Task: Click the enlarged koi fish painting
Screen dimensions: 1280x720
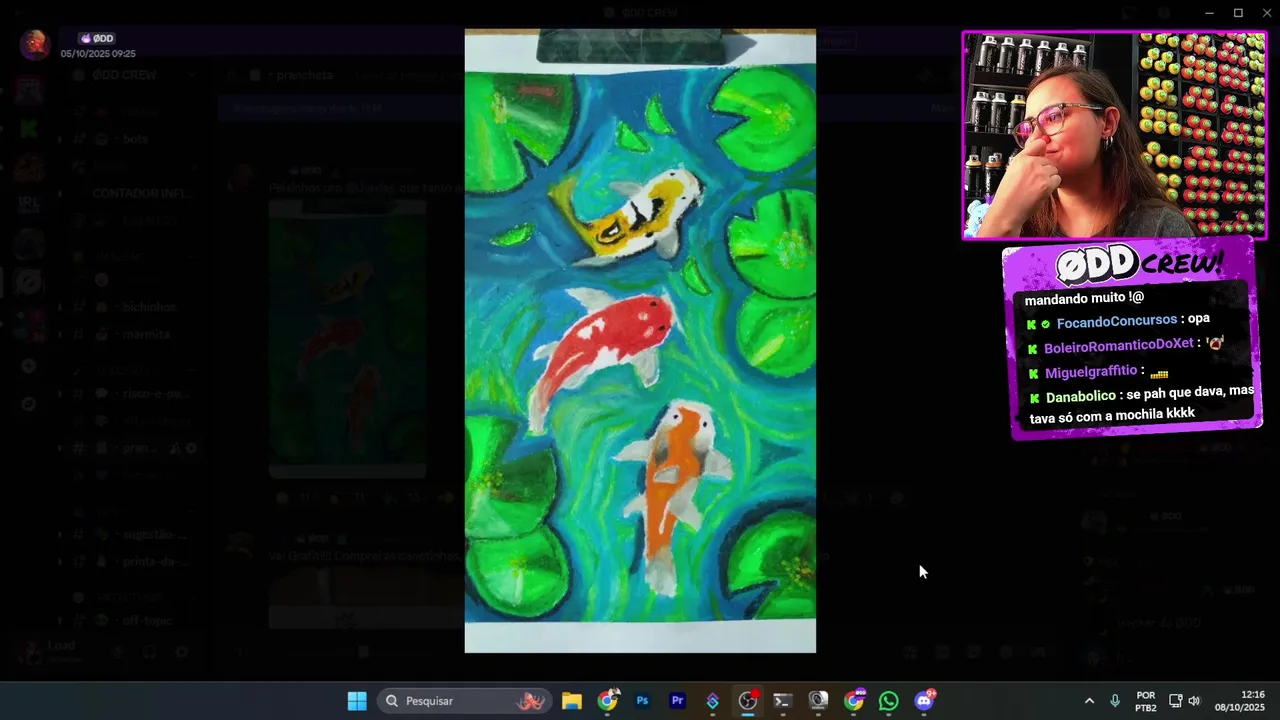Action: point(640,341)
